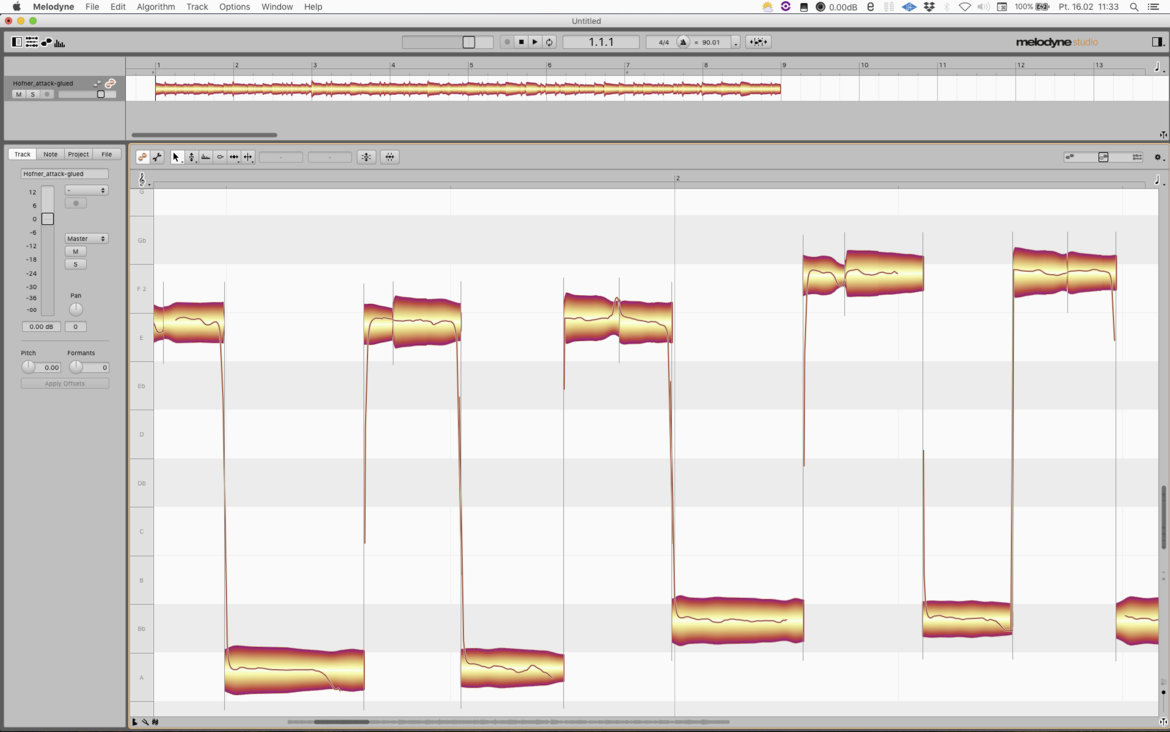Select the Formant tool
The image size is (1170, 732).
[x=205, y=157]
